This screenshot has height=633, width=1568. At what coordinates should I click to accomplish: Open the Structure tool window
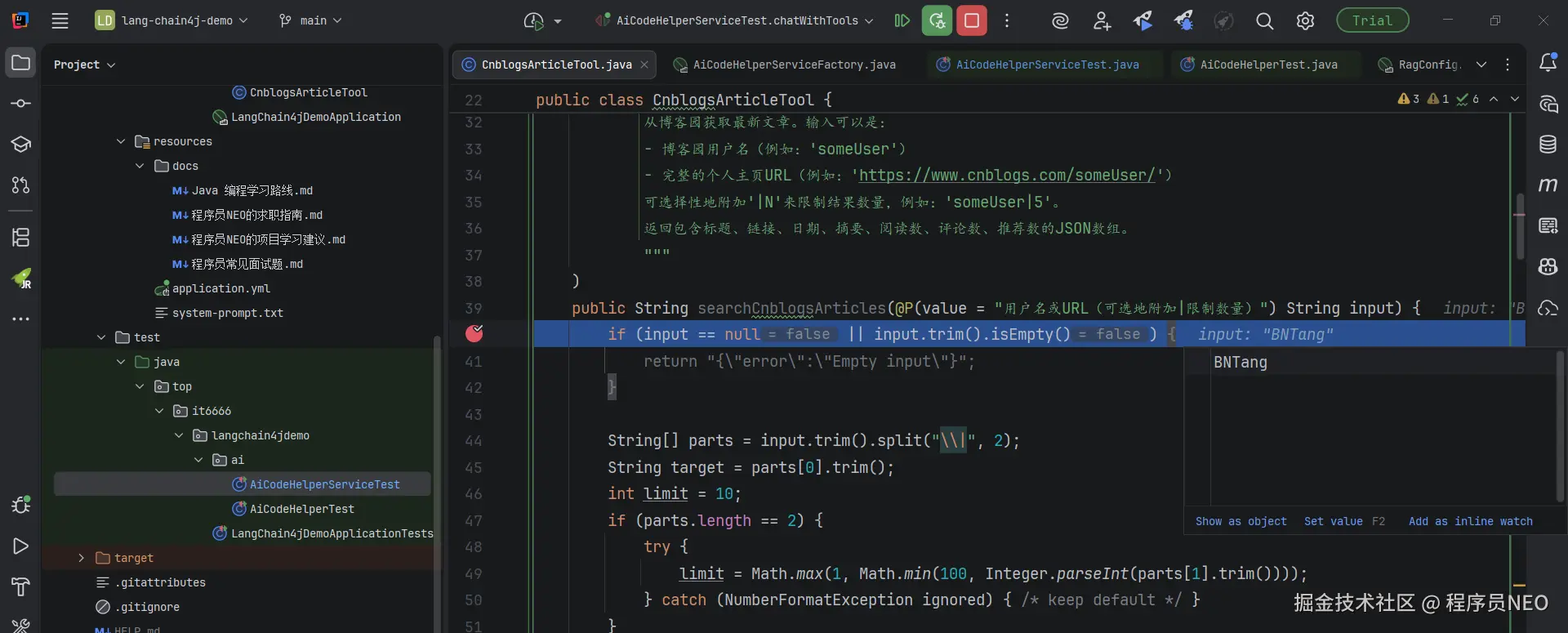pyautogui.click(x=21, y=237)
